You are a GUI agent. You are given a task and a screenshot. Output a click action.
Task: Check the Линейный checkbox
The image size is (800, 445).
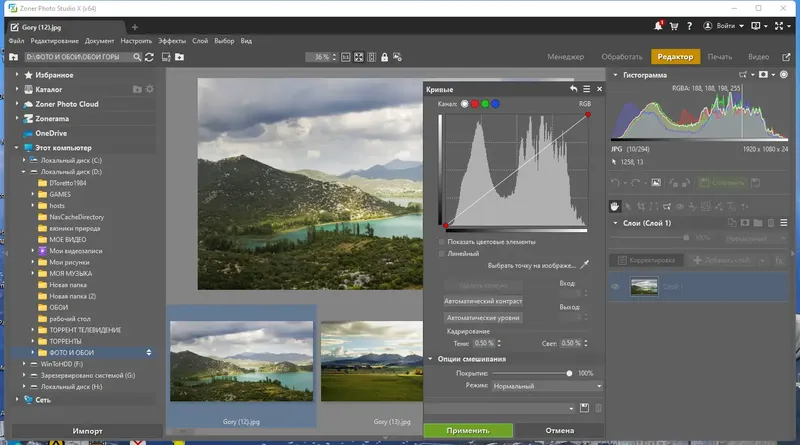pos(442,254)
